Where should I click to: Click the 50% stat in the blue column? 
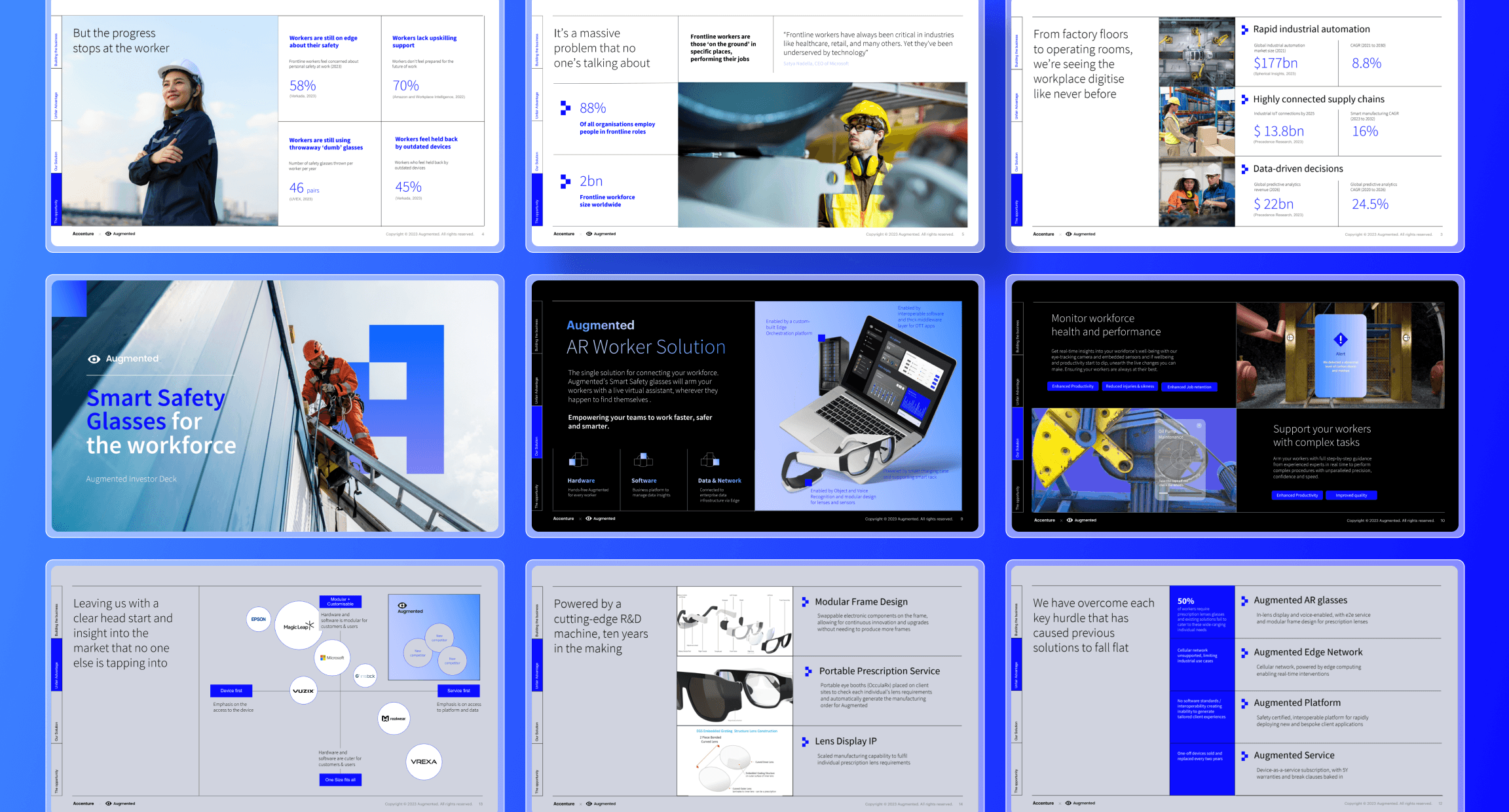[1185, 601]
